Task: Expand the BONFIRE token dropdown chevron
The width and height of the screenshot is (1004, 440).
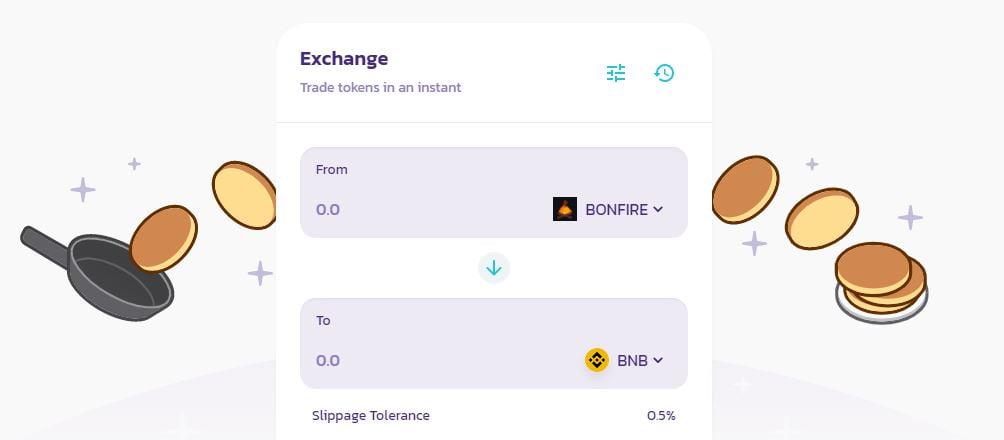Action: click(x=658, y=210)
